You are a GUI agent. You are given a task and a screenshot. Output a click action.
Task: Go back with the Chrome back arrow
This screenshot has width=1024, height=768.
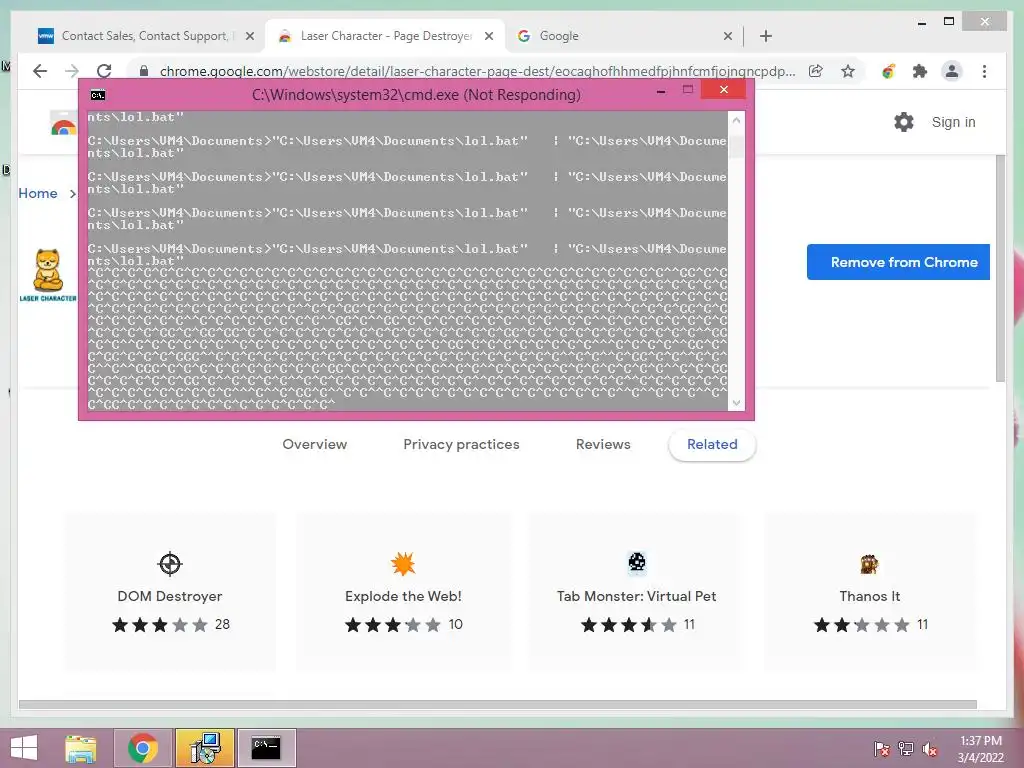(40, 71)
